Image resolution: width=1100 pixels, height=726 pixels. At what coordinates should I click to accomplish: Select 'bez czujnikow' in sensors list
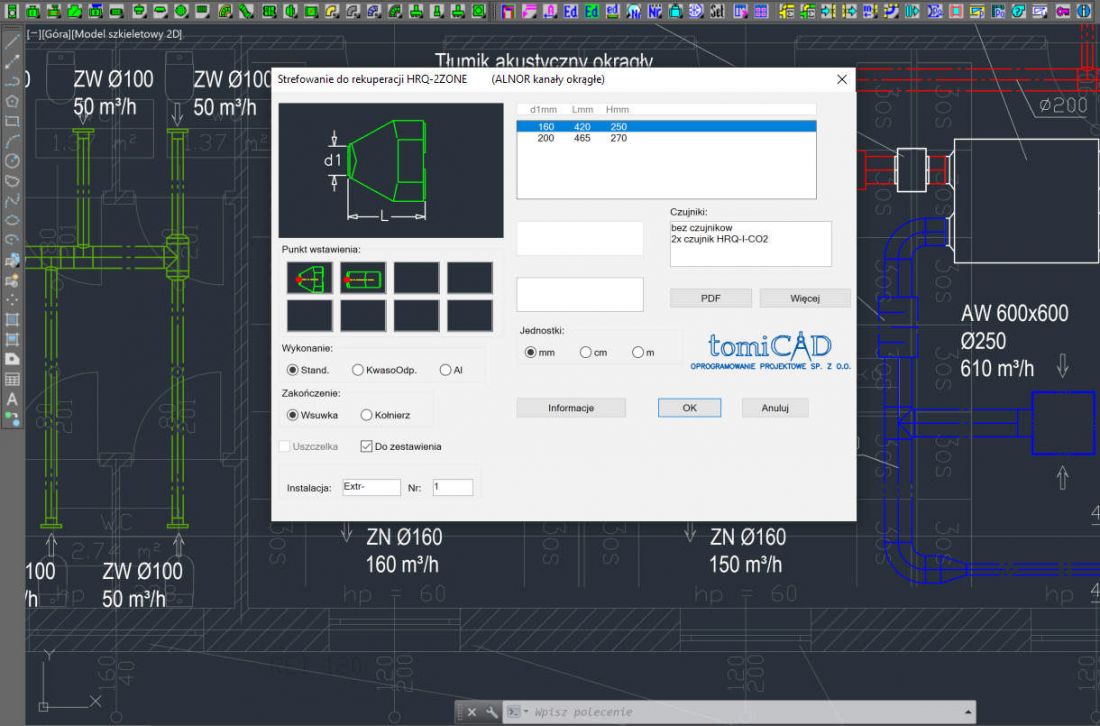(x=702, y=228)
